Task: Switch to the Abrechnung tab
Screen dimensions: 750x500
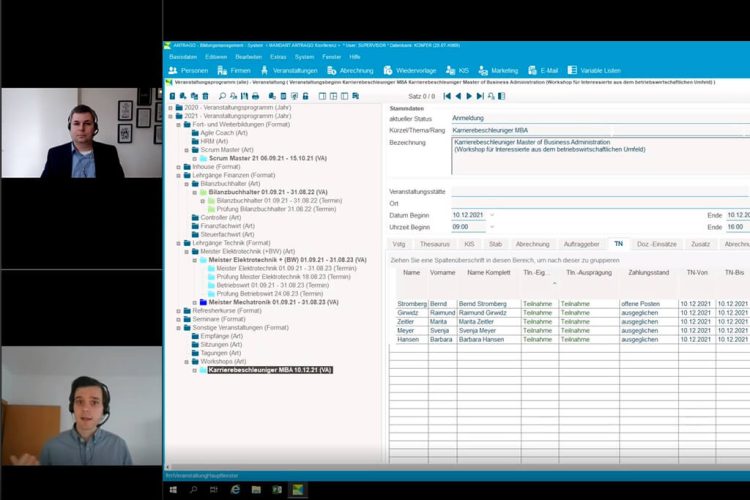Action: tap(532, 244)
